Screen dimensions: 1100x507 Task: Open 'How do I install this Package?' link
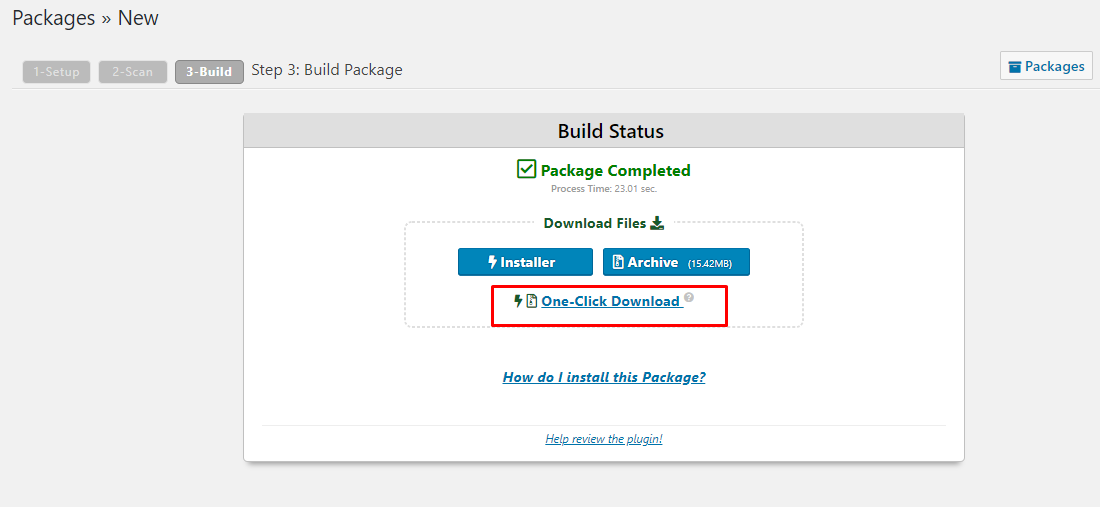(604, 377)
